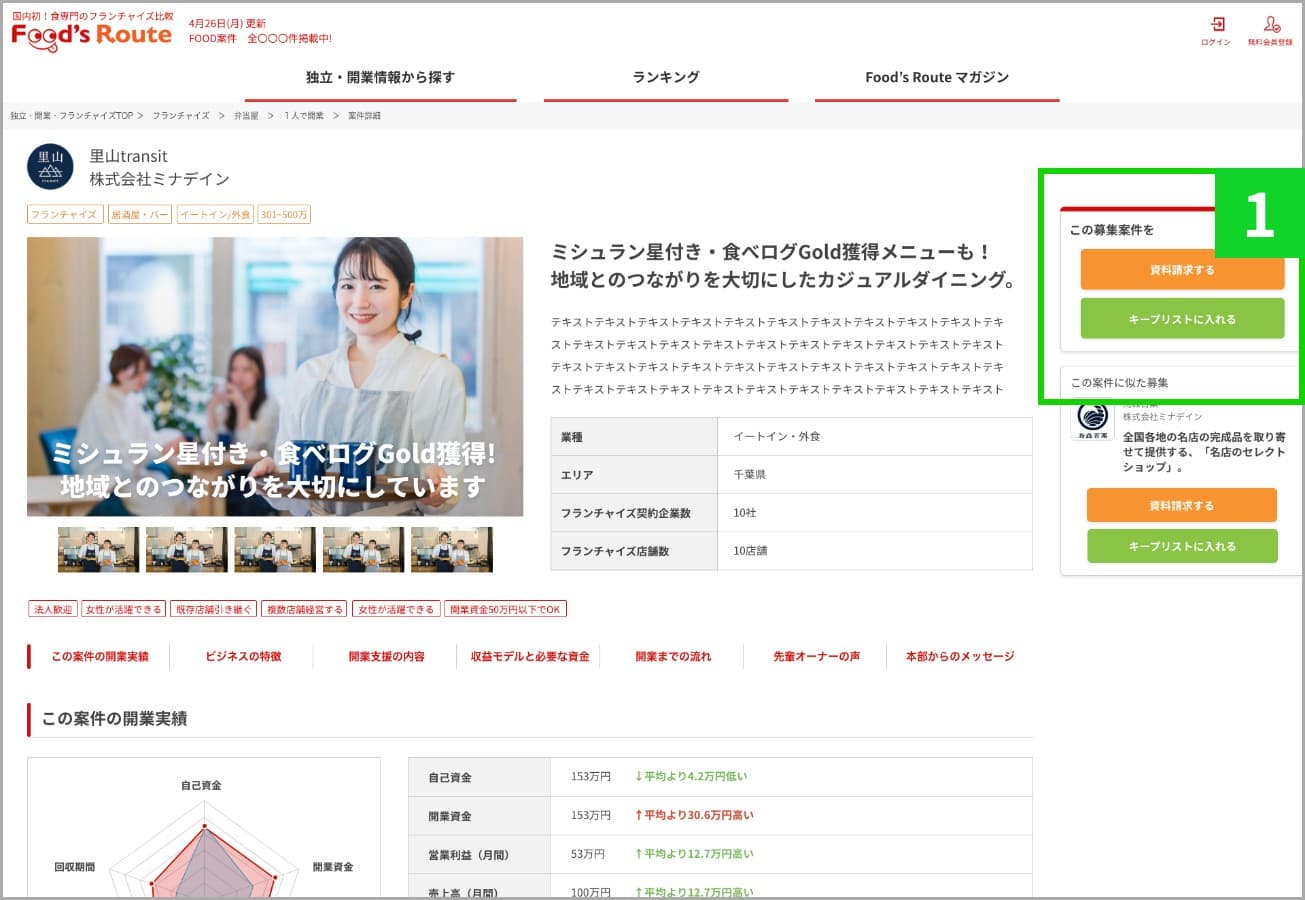Screen dimensions: 1305x900
Task: Click the top green キープリストに入れる button
Action: 1182,319
